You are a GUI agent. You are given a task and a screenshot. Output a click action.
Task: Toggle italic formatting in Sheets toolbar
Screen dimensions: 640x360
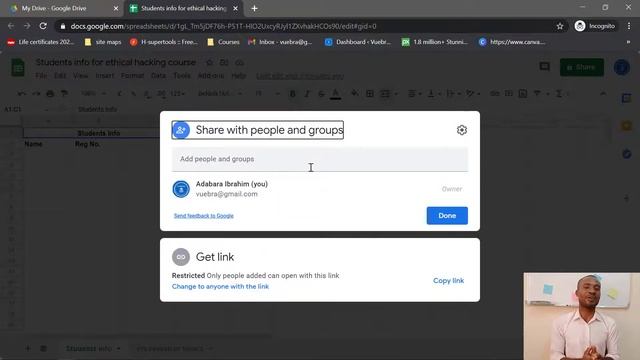pos(307,94)
